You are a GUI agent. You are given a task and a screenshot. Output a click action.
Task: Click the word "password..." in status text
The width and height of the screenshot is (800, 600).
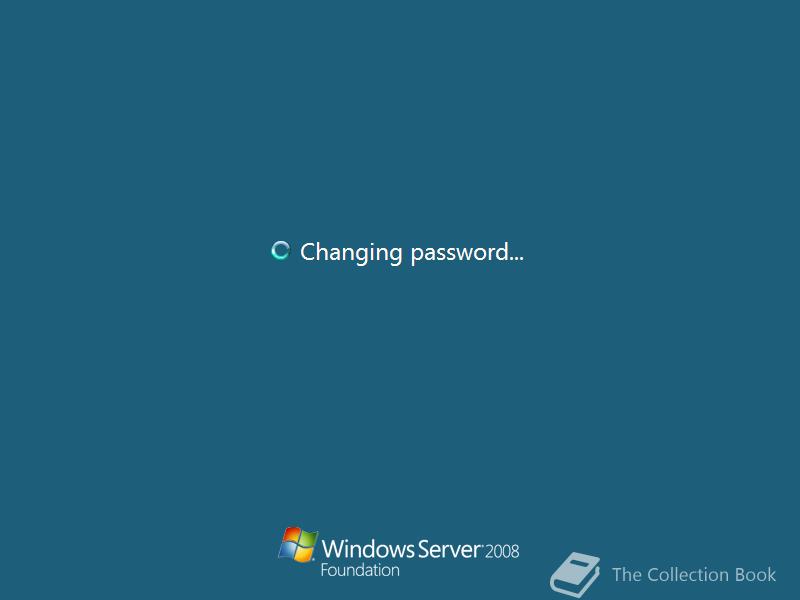(467, 253)
